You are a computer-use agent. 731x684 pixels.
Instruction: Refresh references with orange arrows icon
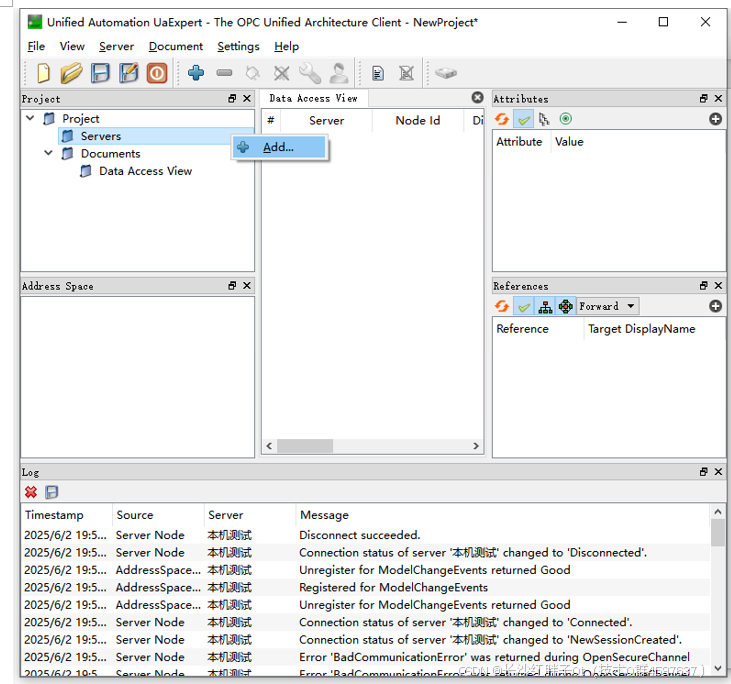[502, 306]
